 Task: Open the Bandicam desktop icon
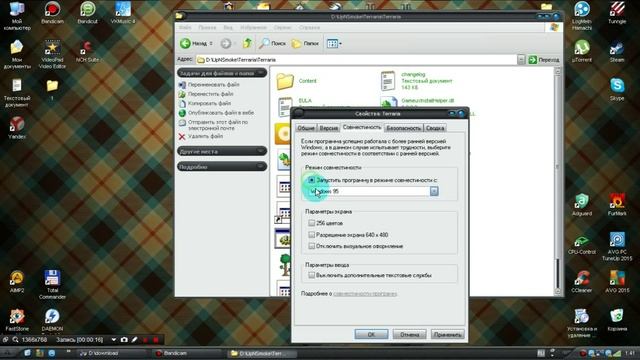click(52, 13)
